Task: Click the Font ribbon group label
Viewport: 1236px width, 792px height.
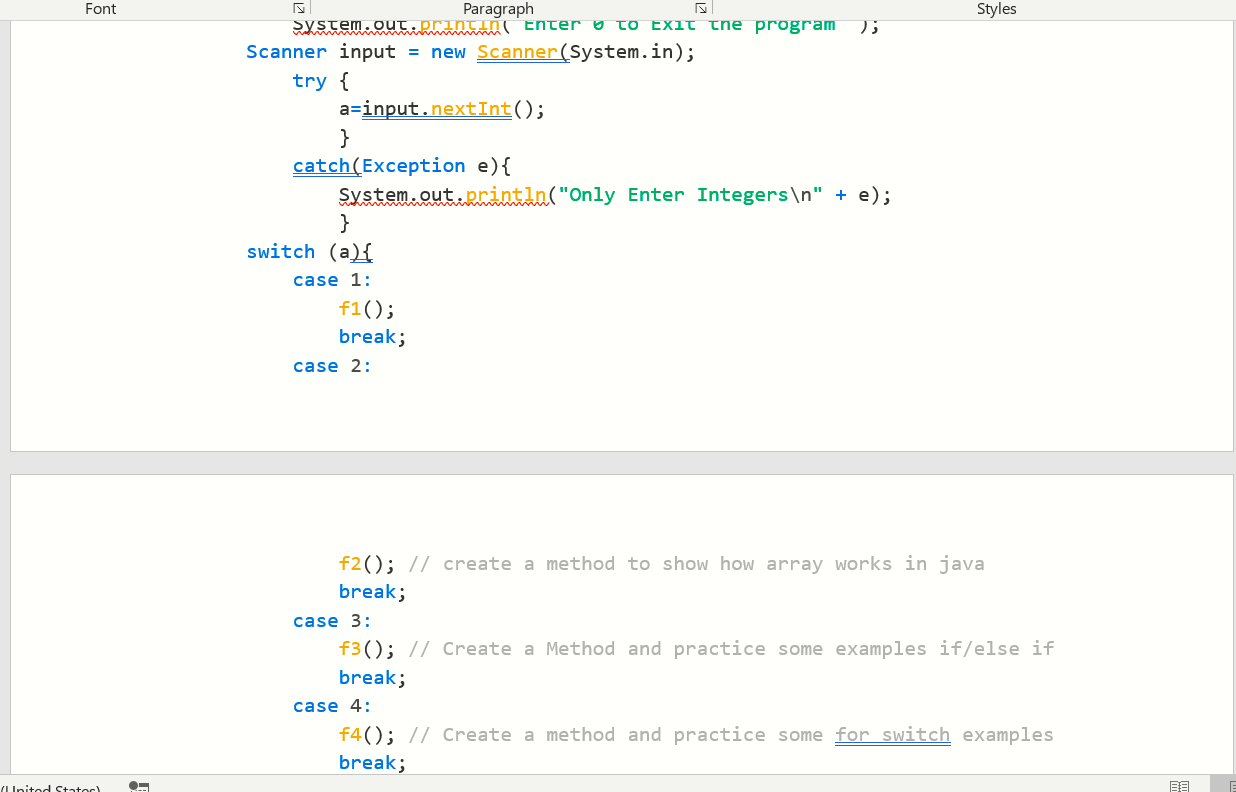Action: tap(100, 9)
